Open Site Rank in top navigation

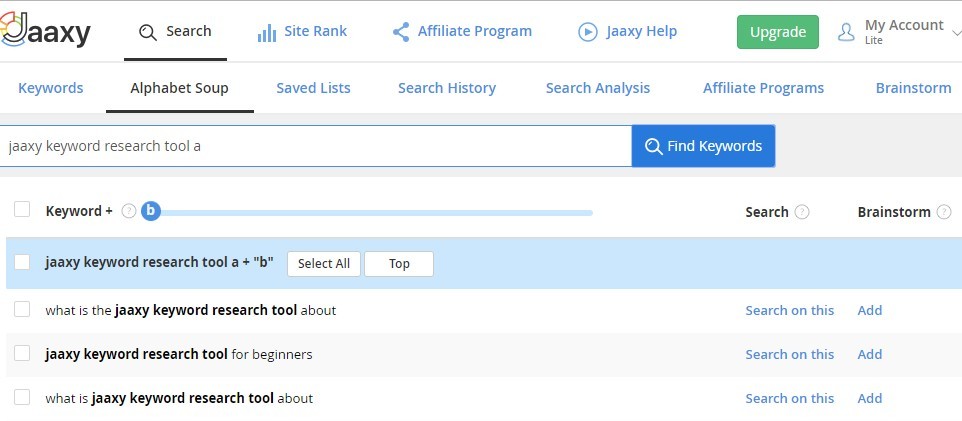pyautogui.click(x=302, y=32)
